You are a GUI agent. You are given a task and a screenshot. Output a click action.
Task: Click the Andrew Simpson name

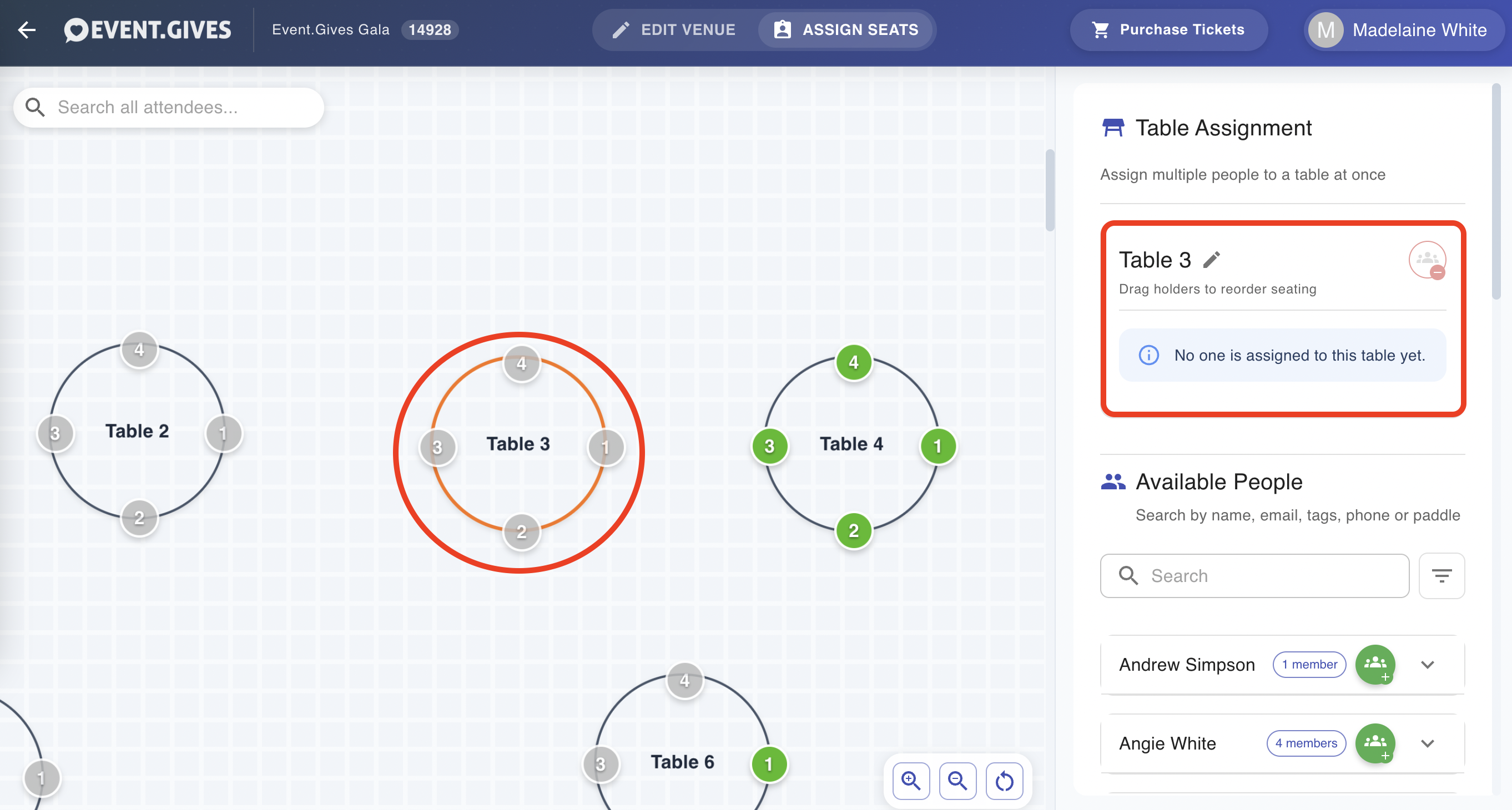[x=1187, y=665]
